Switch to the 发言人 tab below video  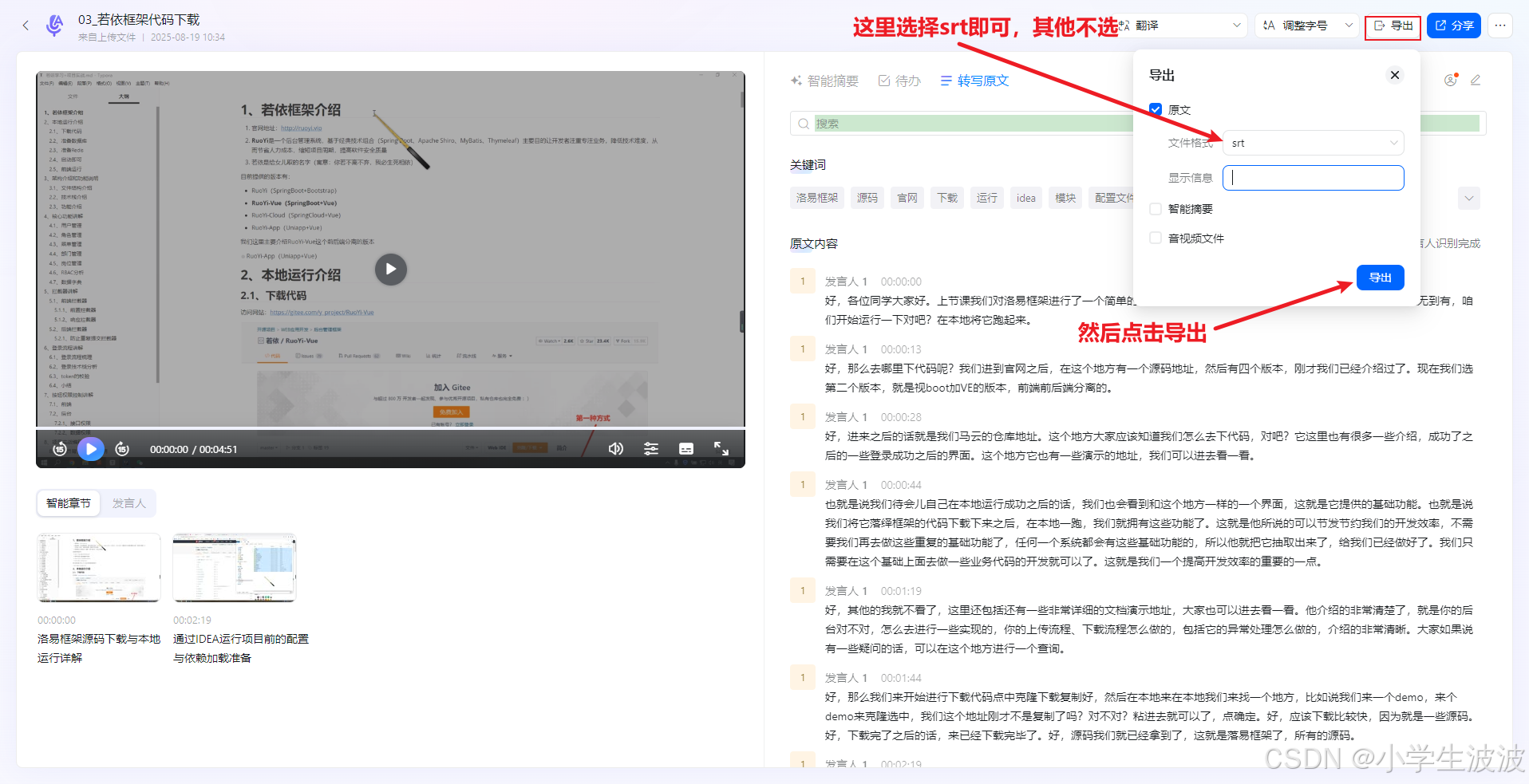tap(129, 503)
